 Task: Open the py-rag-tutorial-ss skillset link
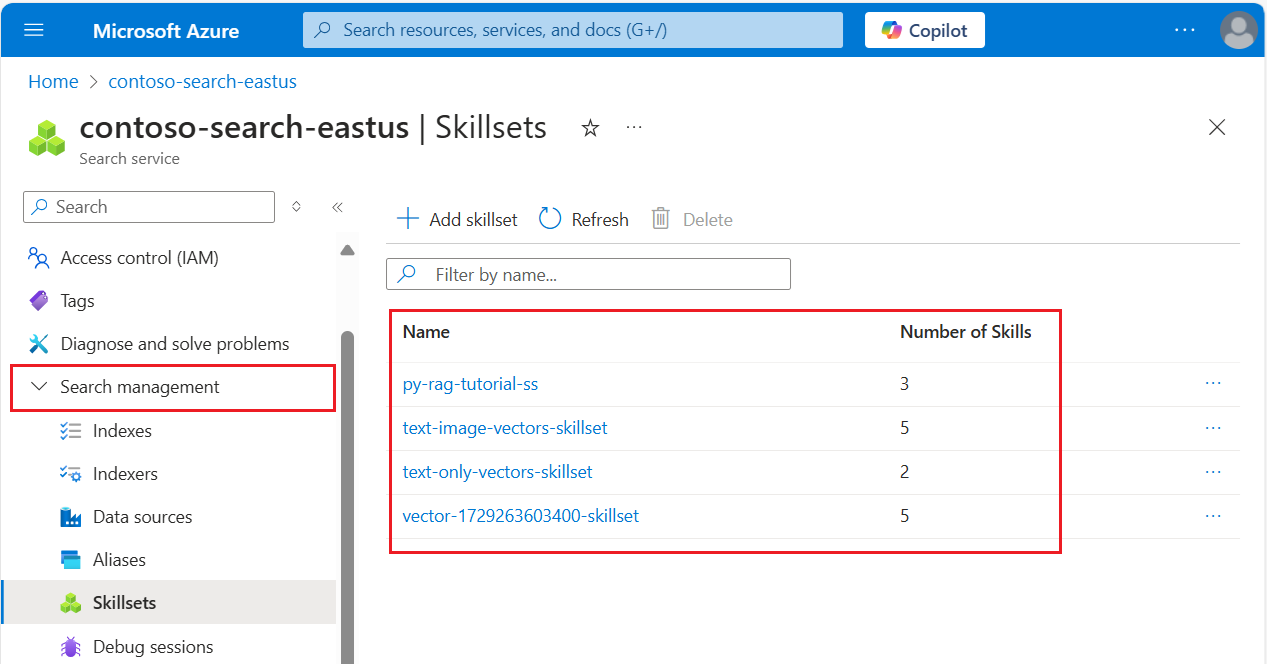(470, 384)
